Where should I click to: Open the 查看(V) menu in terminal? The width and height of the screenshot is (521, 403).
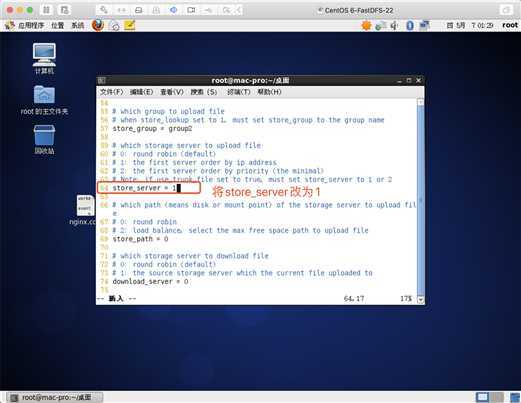coord(172,92)
